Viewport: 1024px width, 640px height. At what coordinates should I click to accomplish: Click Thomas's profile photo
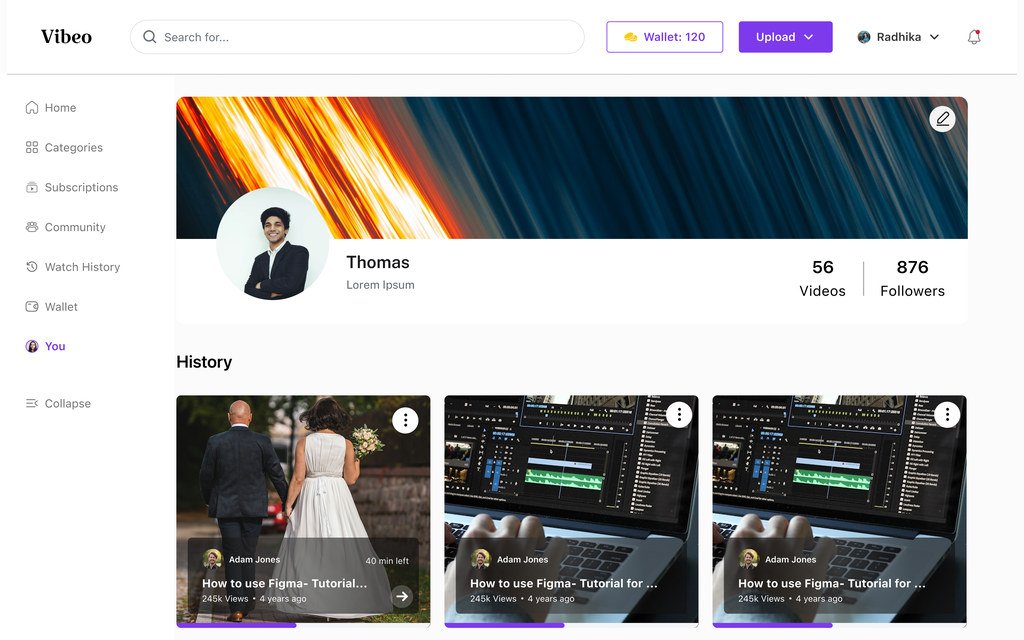coord(272,244)
